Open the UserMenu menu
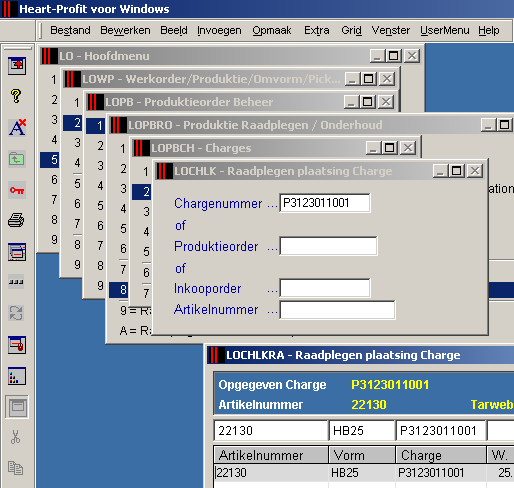 tap(444, 30)
